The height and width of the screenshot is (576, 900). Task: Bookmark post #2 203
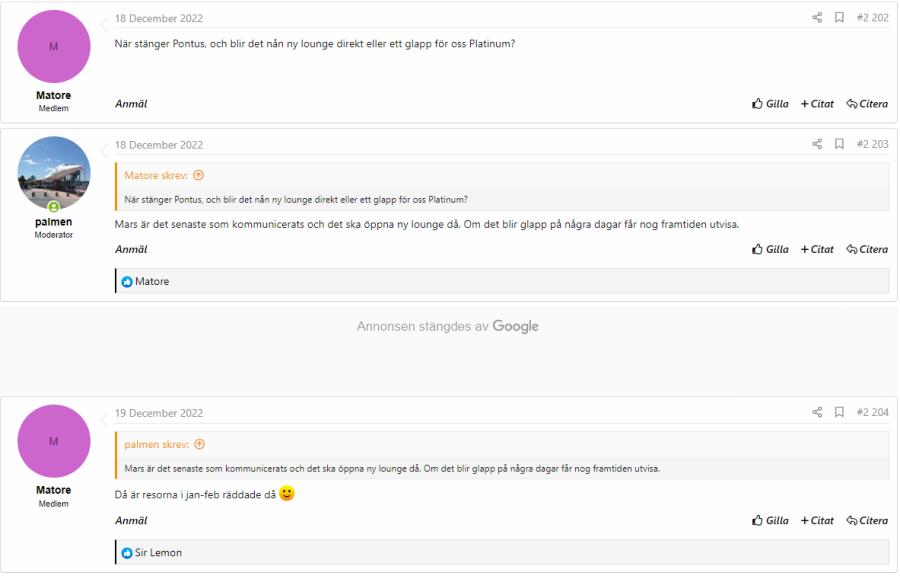coord(840,144)
